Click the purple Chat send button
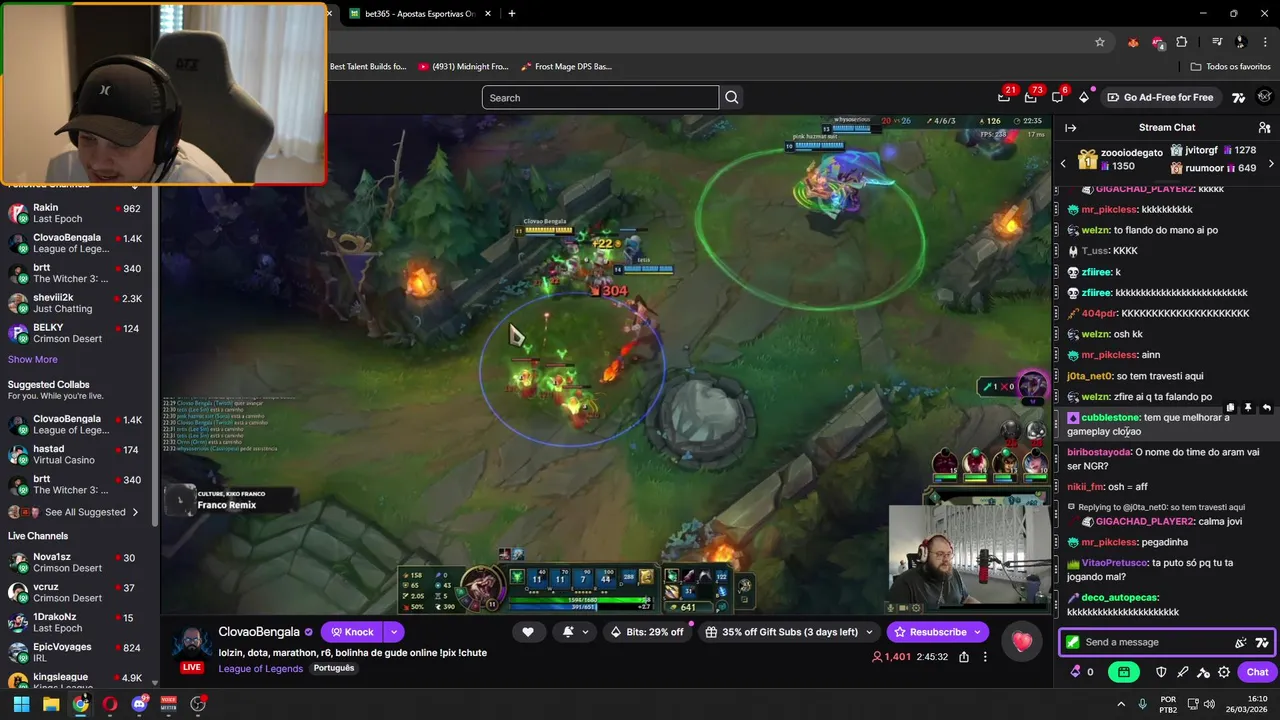The image size is (1280, 720). click(x=1257, y=672)
